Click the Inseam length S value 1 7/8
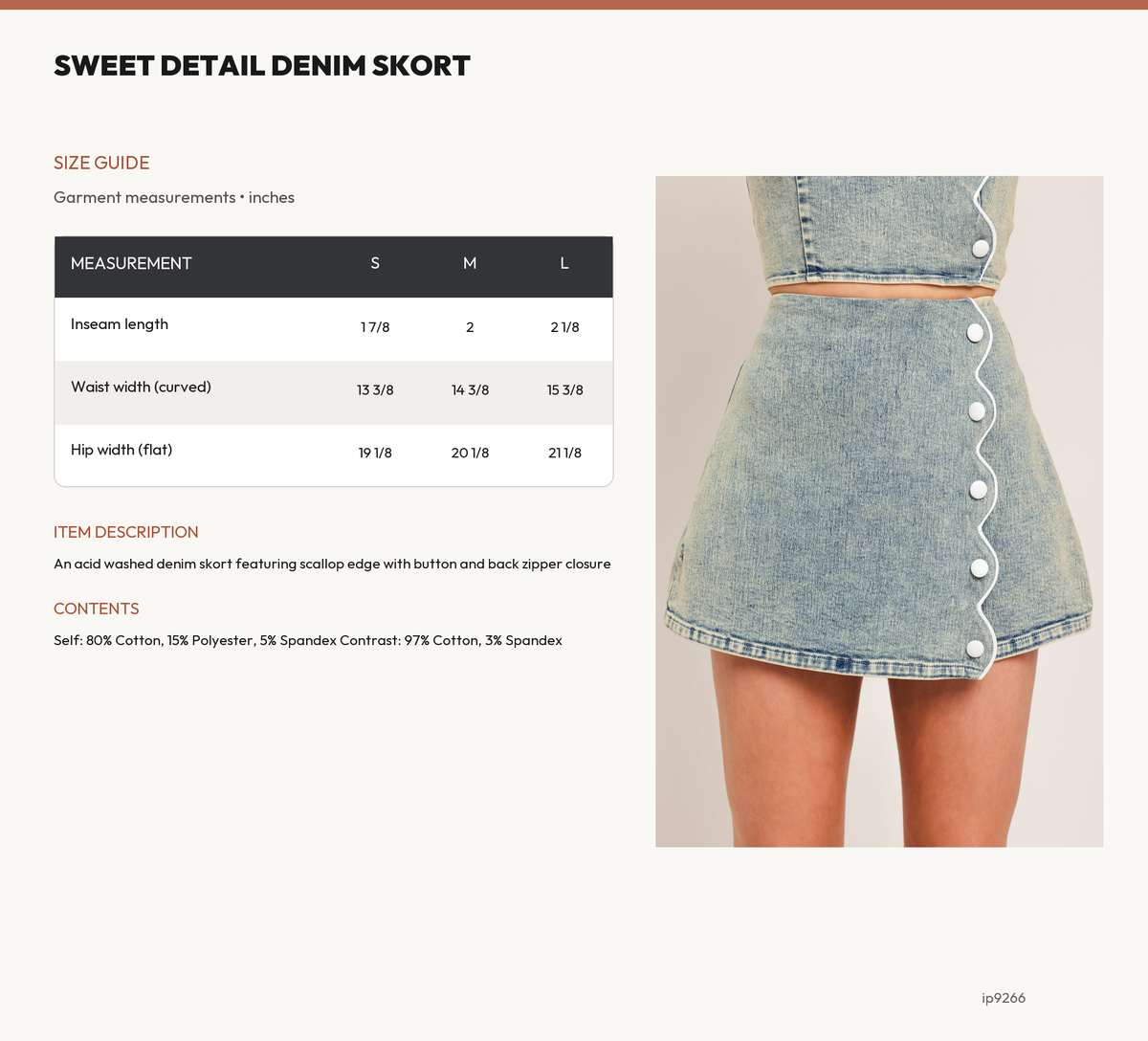The image size is (1148, 1041). click(375, 327)
